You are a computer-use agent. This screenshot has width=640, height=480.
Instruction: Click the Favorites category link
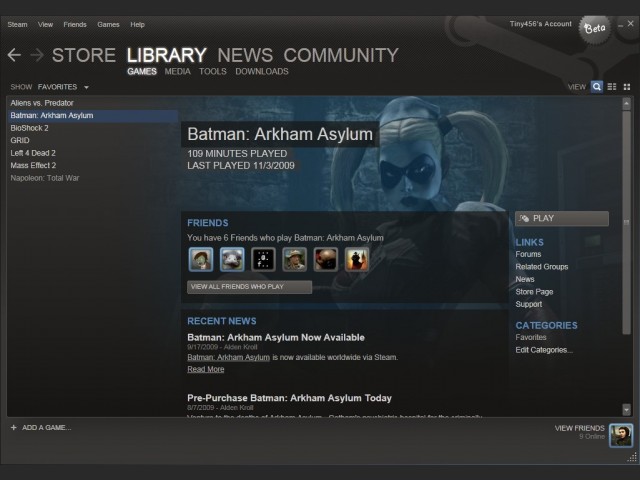[531, 337]
